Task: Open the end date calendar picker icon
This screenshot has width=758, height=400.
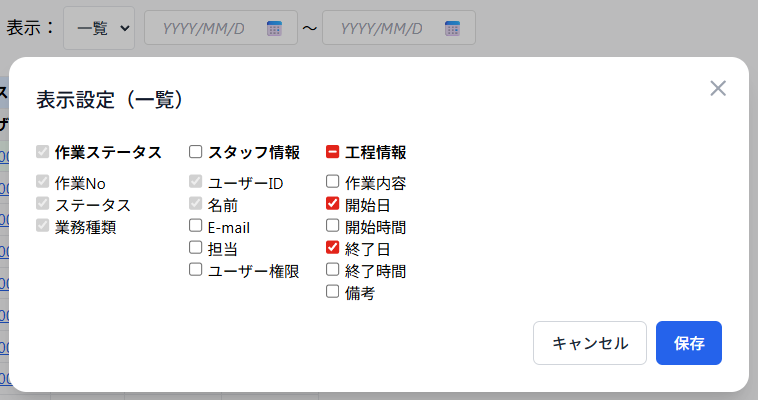Action: (x=452, y=28)
